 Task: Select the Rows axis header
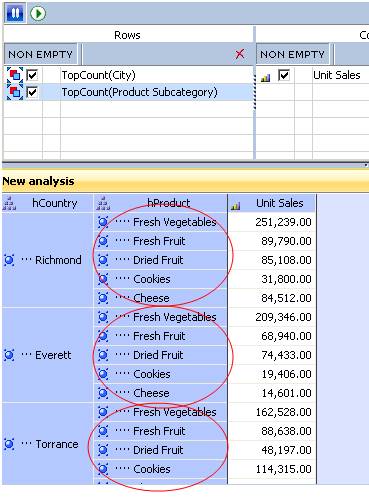pos(127,35)
